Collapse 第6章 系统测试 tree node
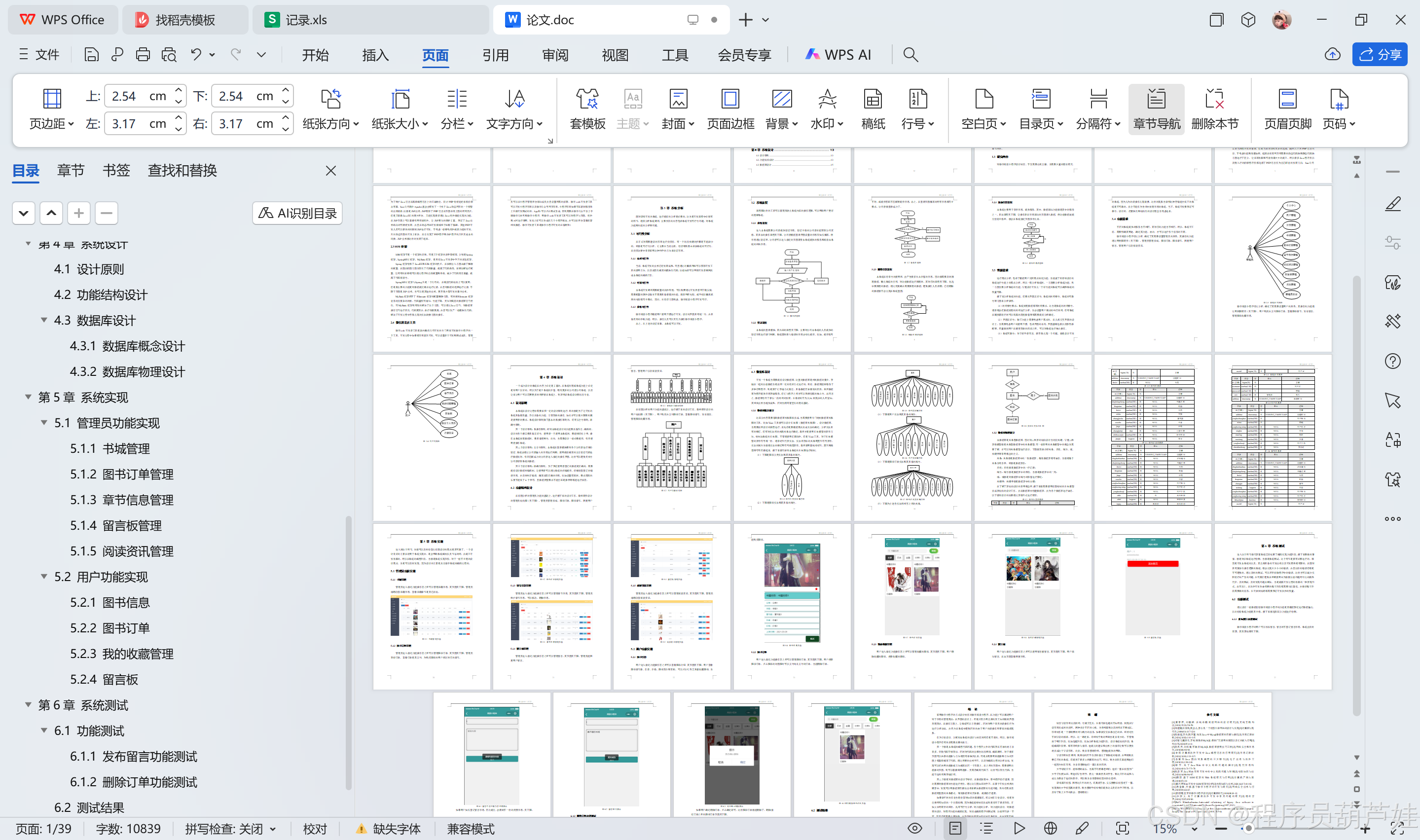 [x=28, y=705]
